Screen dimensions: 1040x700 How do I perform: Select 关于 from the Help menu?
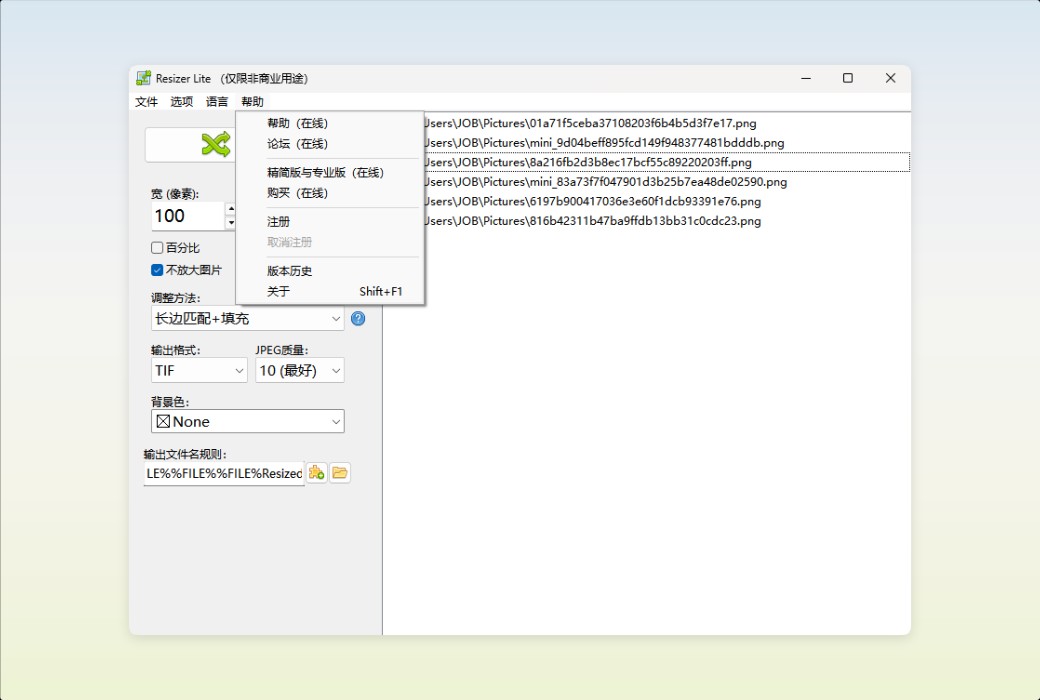pyautogui.click(x=280, y=291)
